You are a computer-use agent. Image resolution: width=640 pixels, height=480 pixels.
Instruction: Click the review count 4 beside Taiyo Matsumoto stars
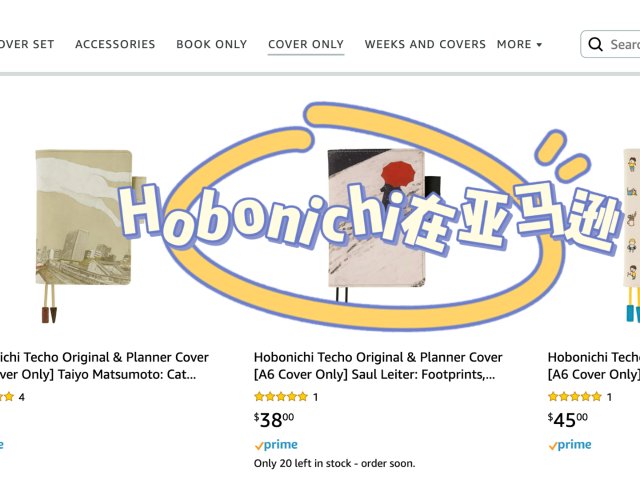pos(22,397)
